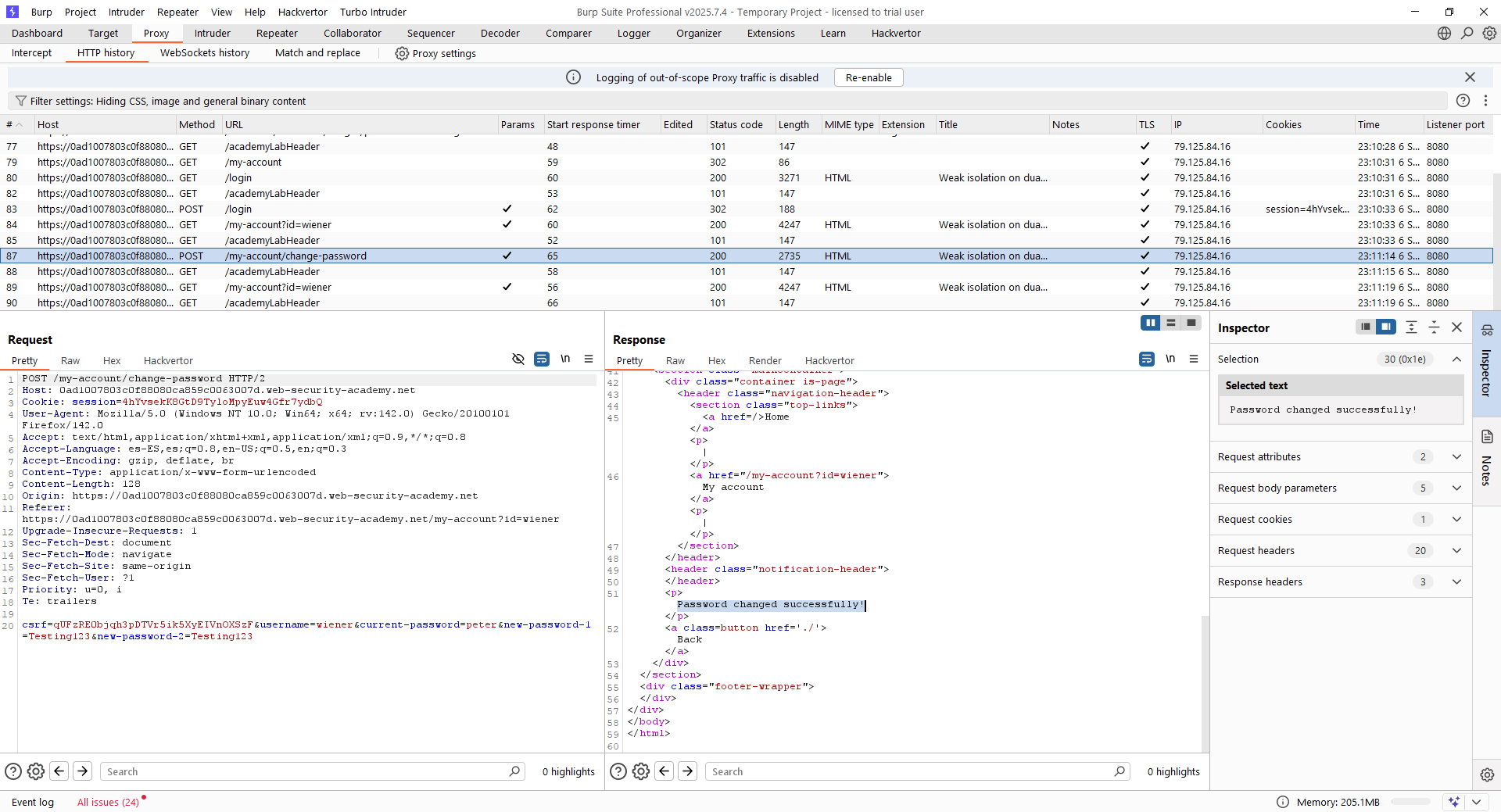Open All issues link in status bar
1501x812 pixels.
tap(108, 802)
